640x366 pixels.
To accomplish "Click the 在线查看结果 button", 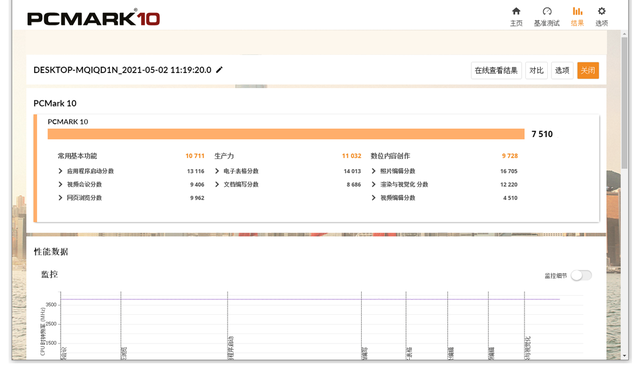I will coord(496,71).
